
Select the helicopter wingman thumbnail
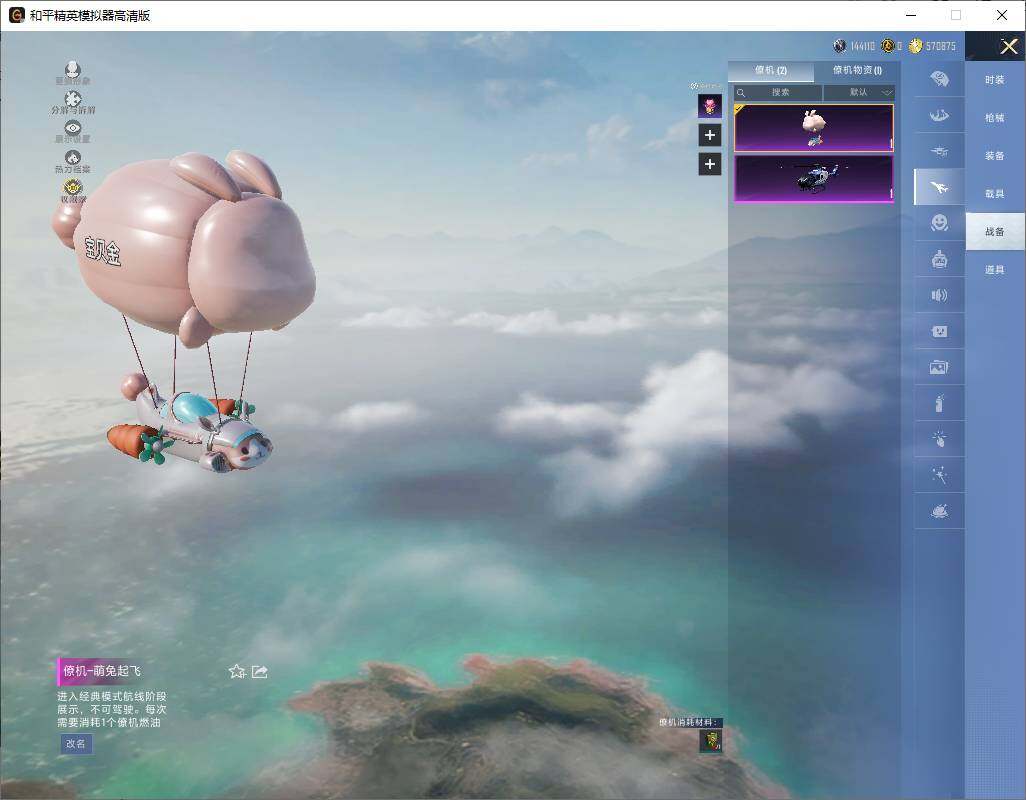813,179
